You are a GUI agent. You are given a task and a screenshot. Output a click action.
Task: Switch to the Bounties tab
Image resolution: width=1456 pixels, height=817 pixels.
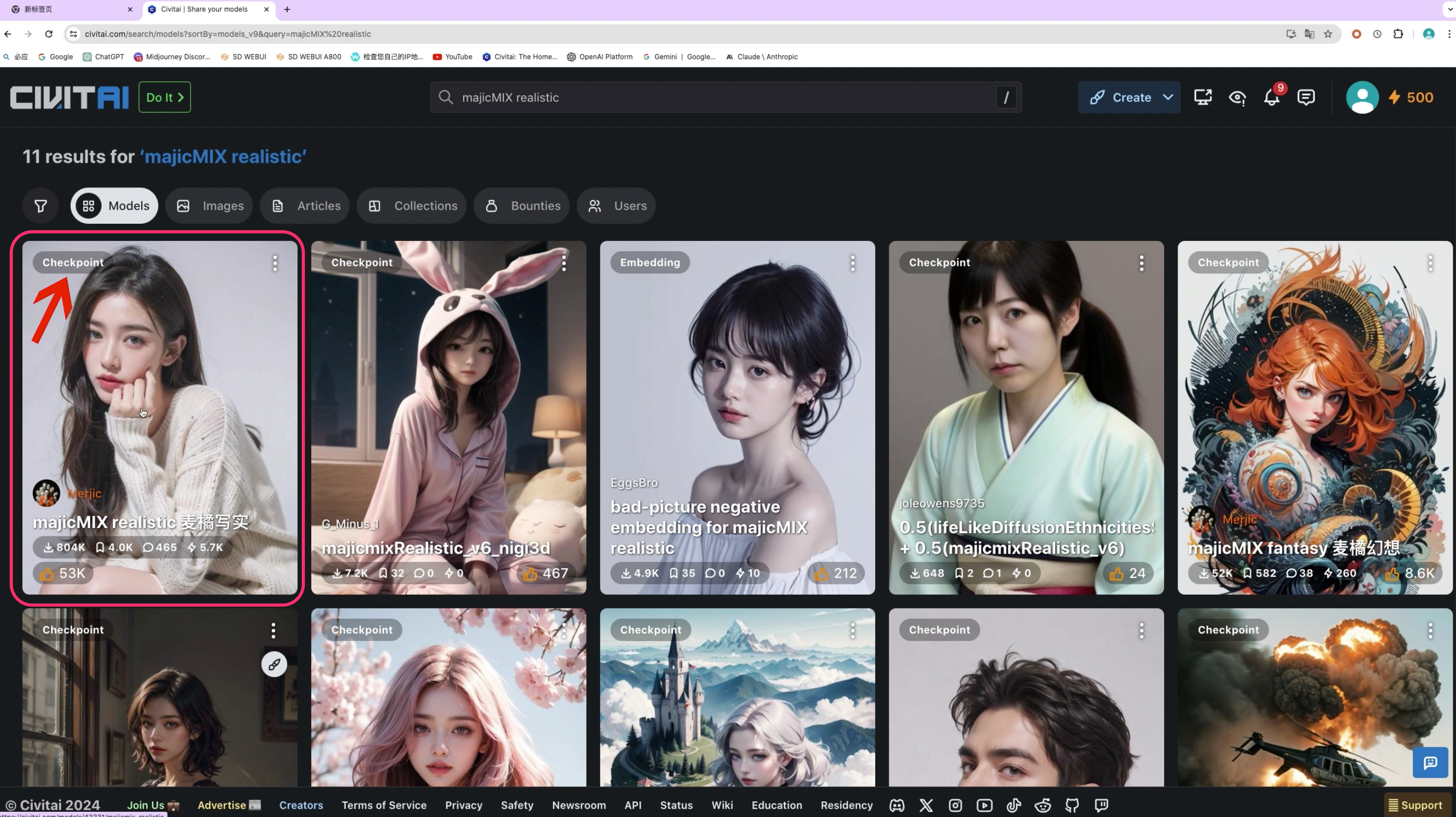522,206
